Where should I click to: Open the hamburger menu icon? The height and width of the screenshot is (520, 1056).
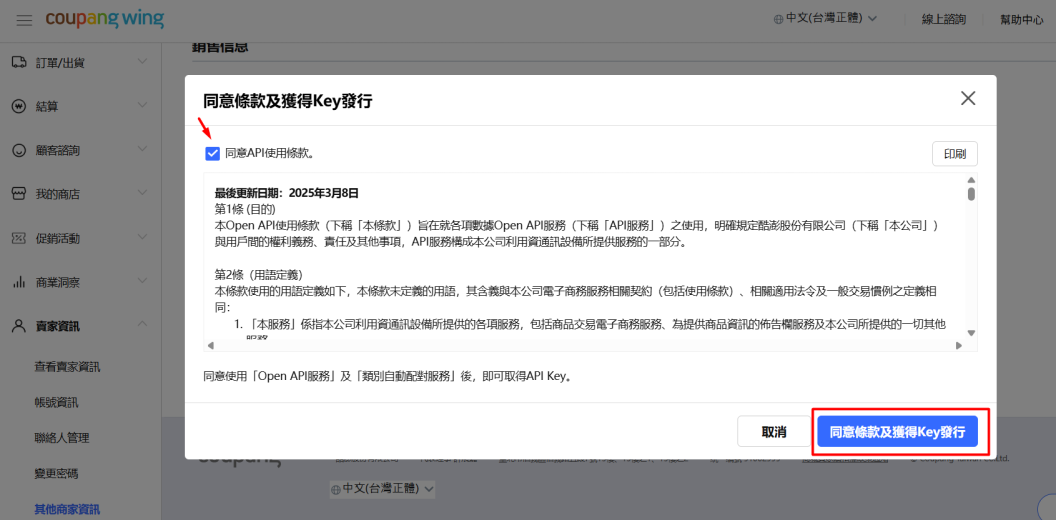point(24,20)
